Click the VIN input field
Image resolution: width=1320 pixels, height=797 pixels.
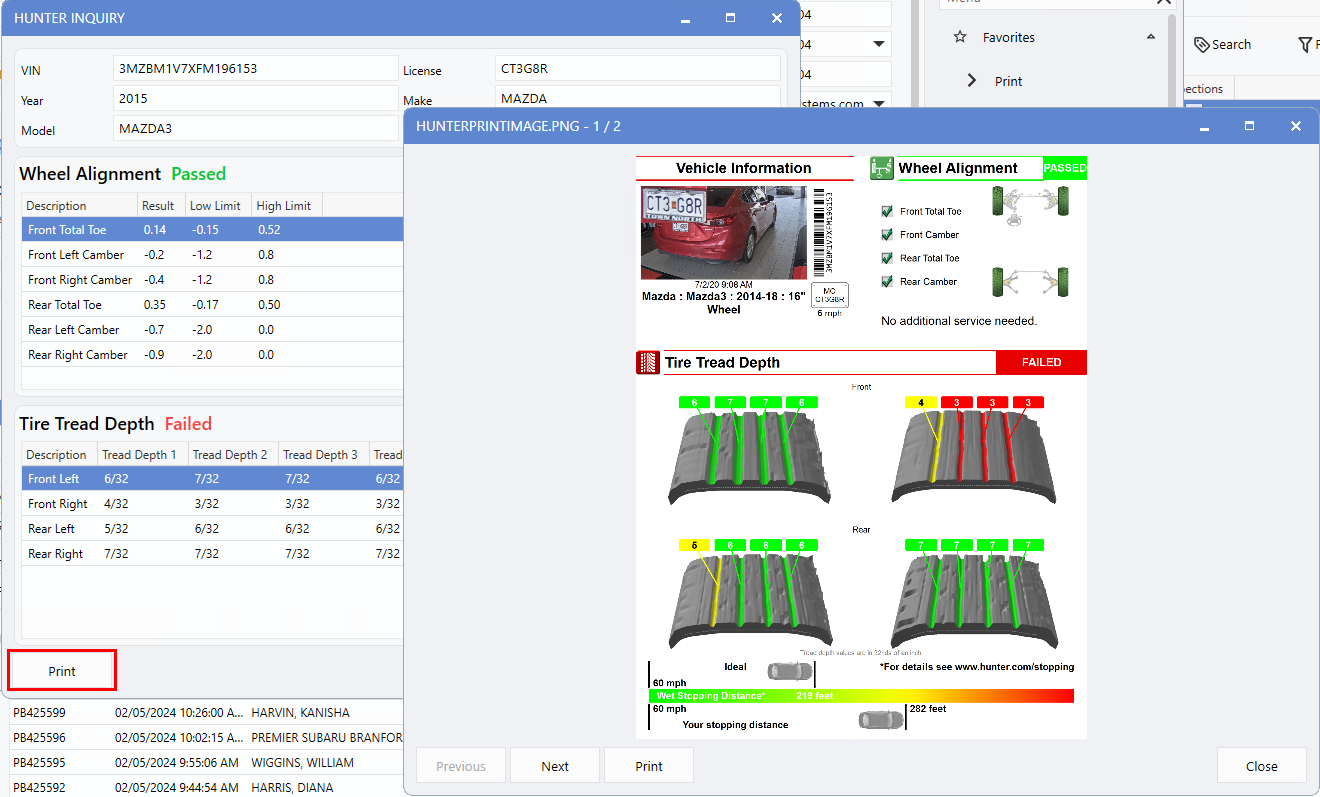[x=256, y=69]
